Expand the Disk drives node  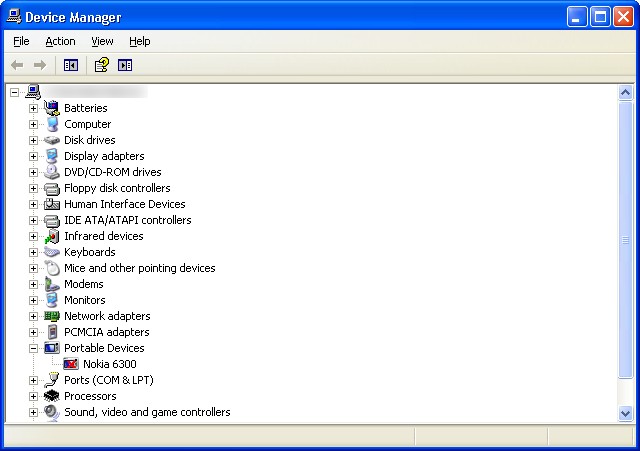point(33,140)
